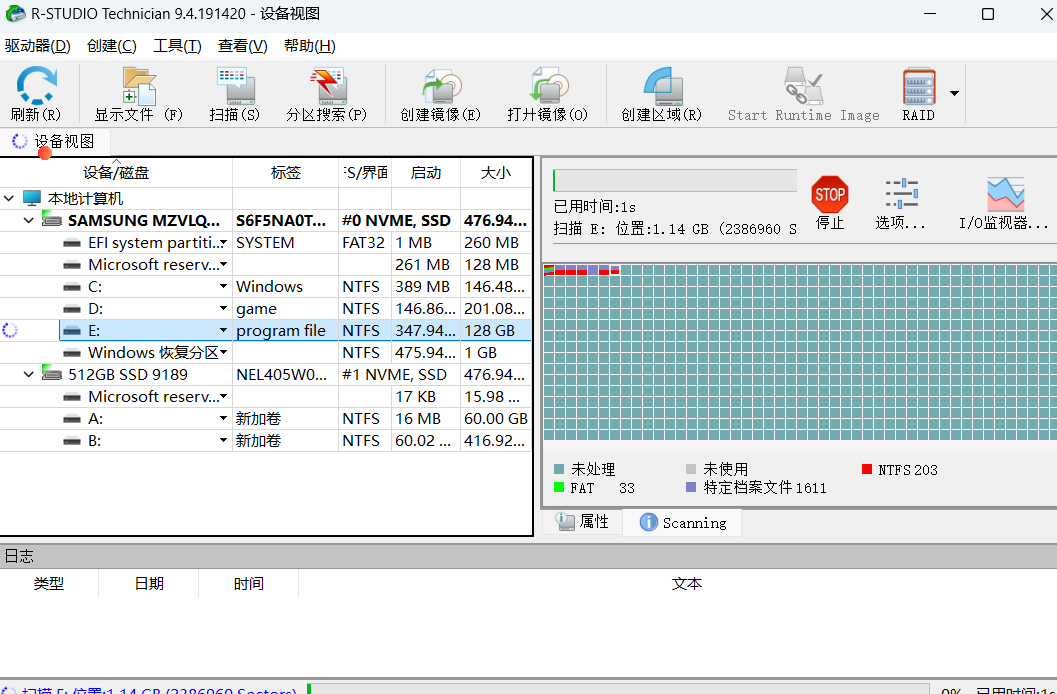Screen dimensions: 1057x694
Task: Switch to the Device View (设备视图) tab
Action: (x=55, y=141)
